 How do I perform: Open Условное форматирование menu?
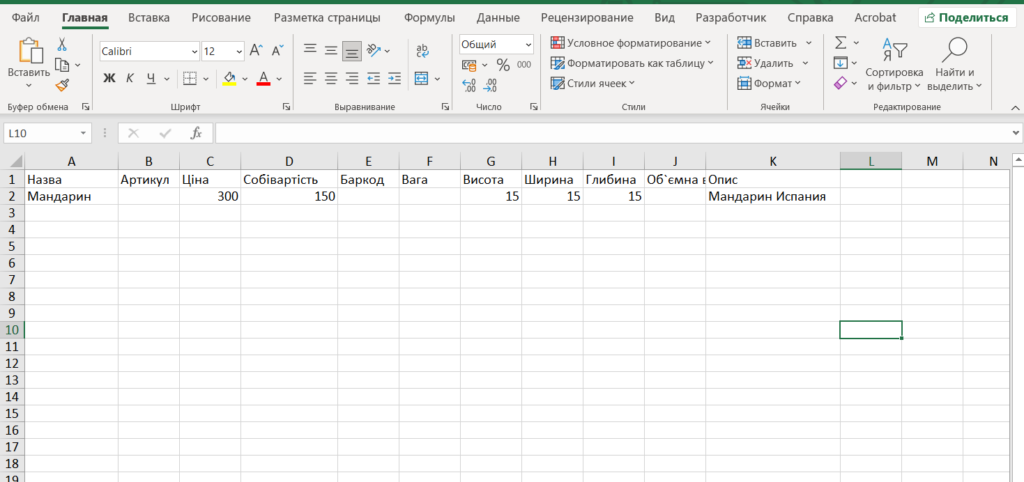click(631, 43)
